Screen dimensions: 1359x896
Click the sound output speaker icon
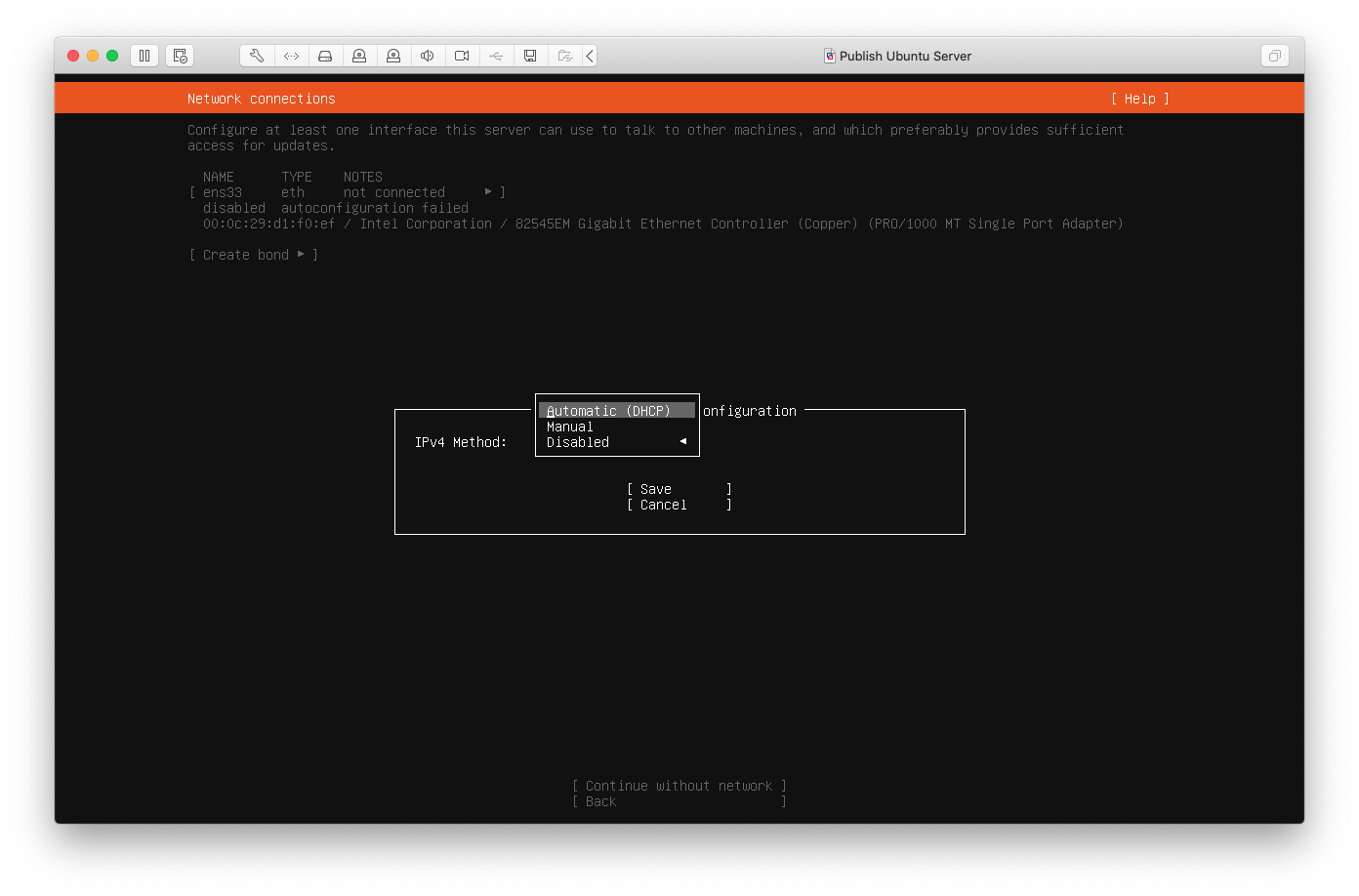(428, 56)
